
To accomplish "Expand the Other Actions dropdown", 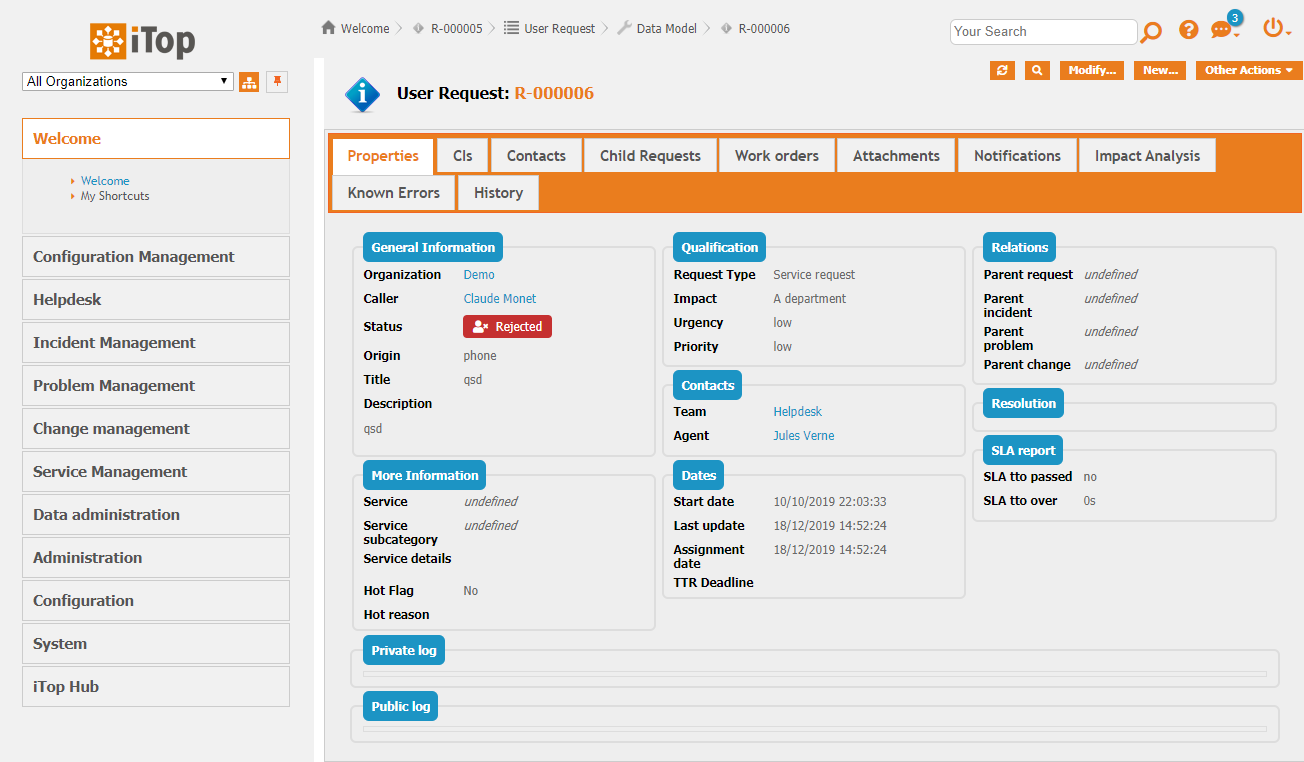I will pyautogui.click(x=1248, y=70).
